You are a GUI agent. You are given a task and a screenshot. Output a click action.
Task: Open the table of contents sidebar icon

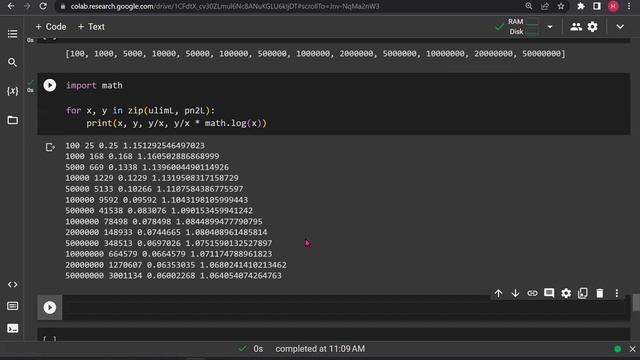[x=12, y=34]
